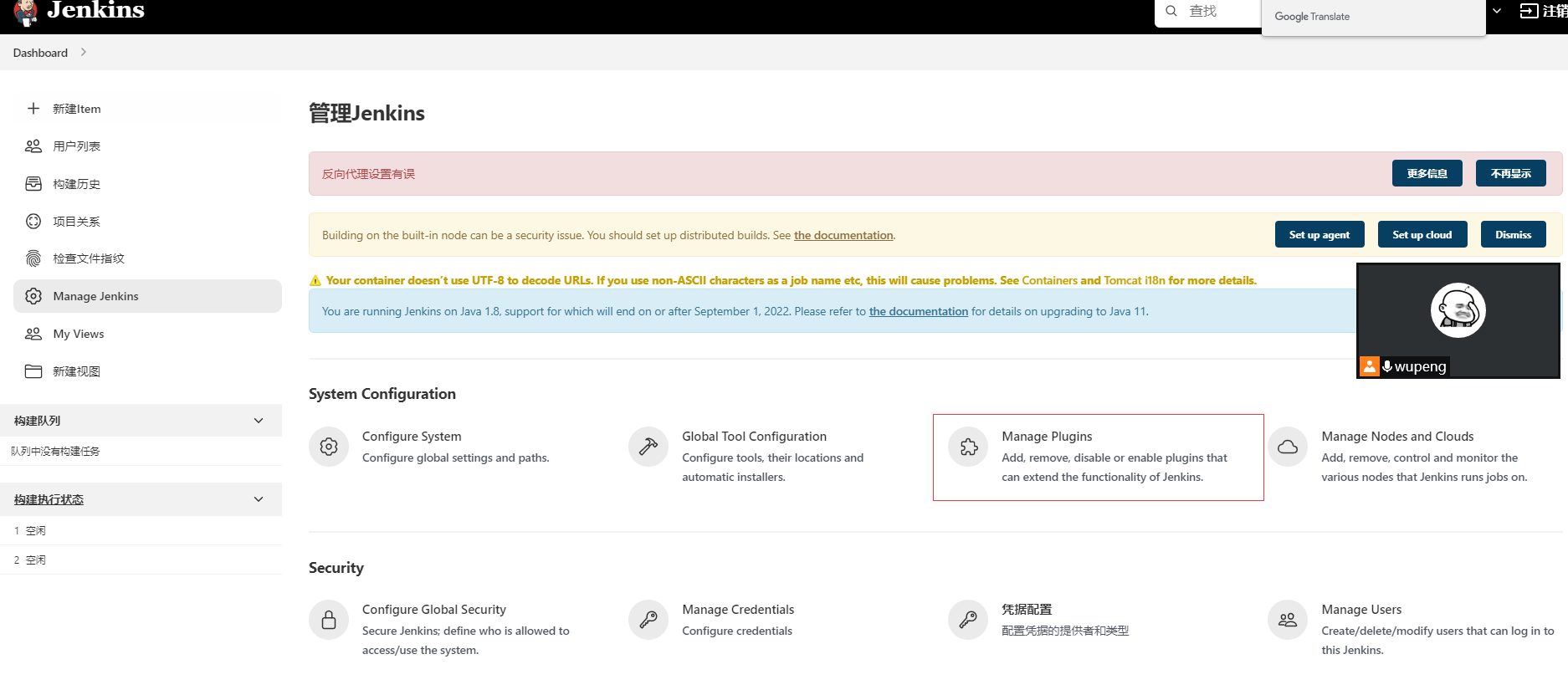Open the Global Tool Configuration title link
Image resolution: width=1568 pixels, height=690 pixels.
(754, 437)
